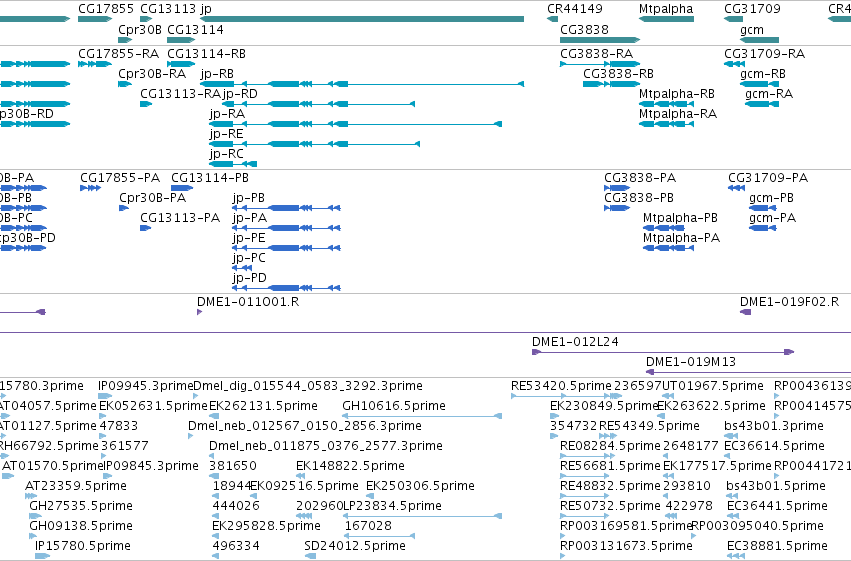
Task: Select the CG31709 gene glyph
Action: point(734,19)
